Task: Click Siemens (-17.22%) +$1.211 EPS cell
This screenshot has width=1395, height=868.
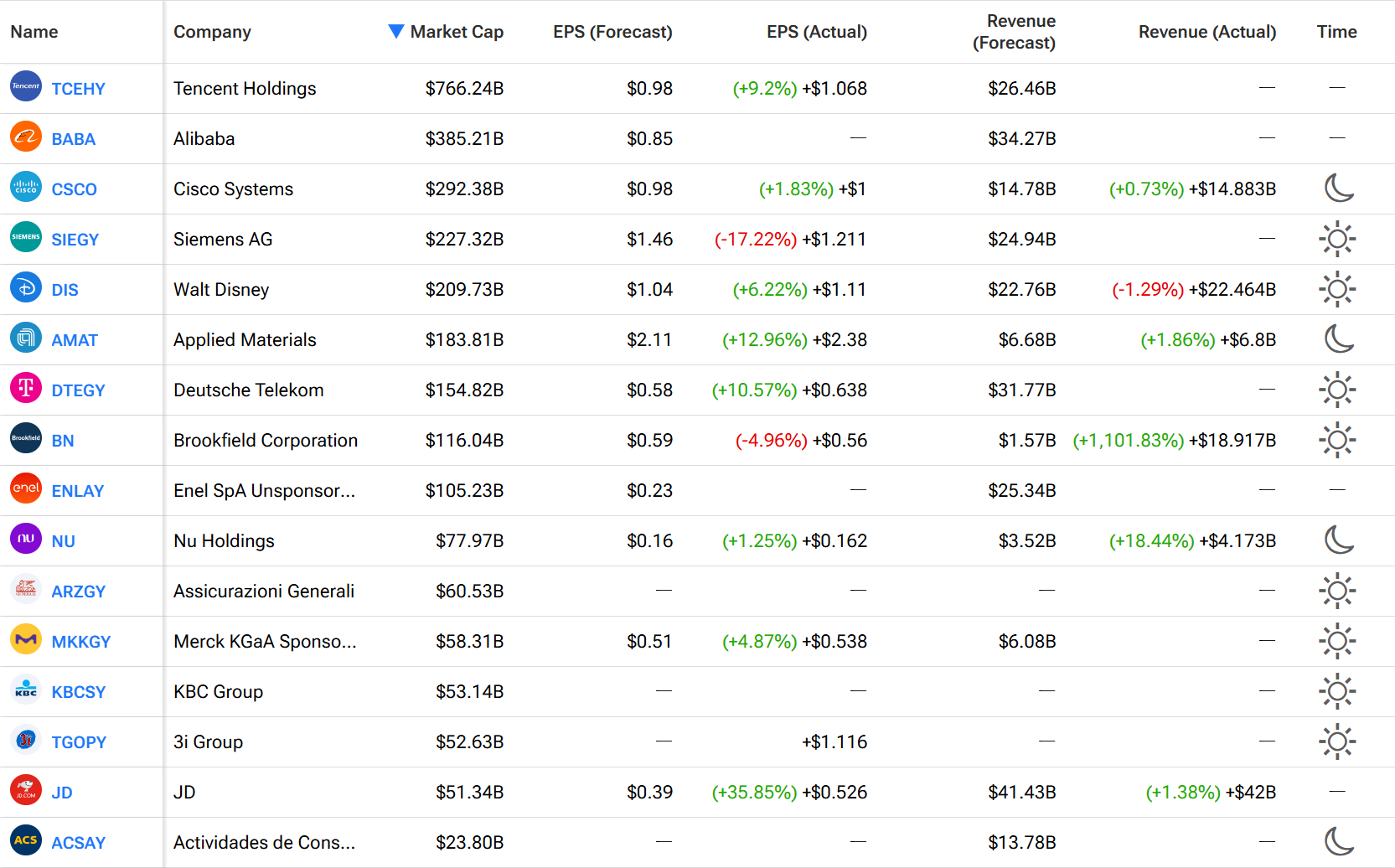Action: coord(790,240)
